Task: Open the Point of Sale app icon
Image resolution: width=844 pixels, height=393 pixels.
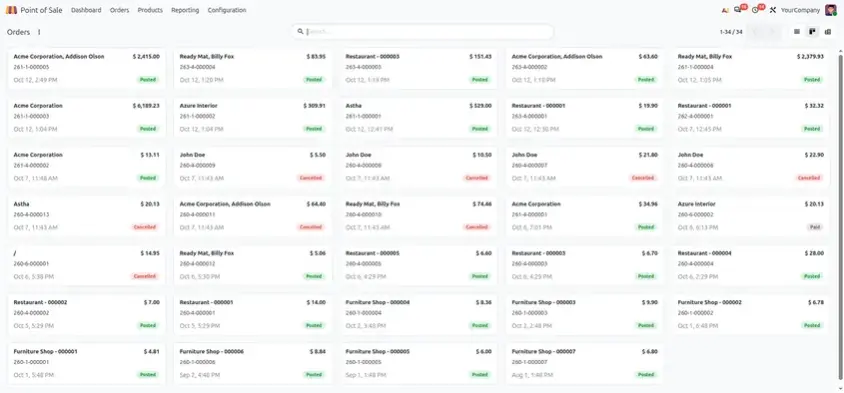Action: (11, 10)
